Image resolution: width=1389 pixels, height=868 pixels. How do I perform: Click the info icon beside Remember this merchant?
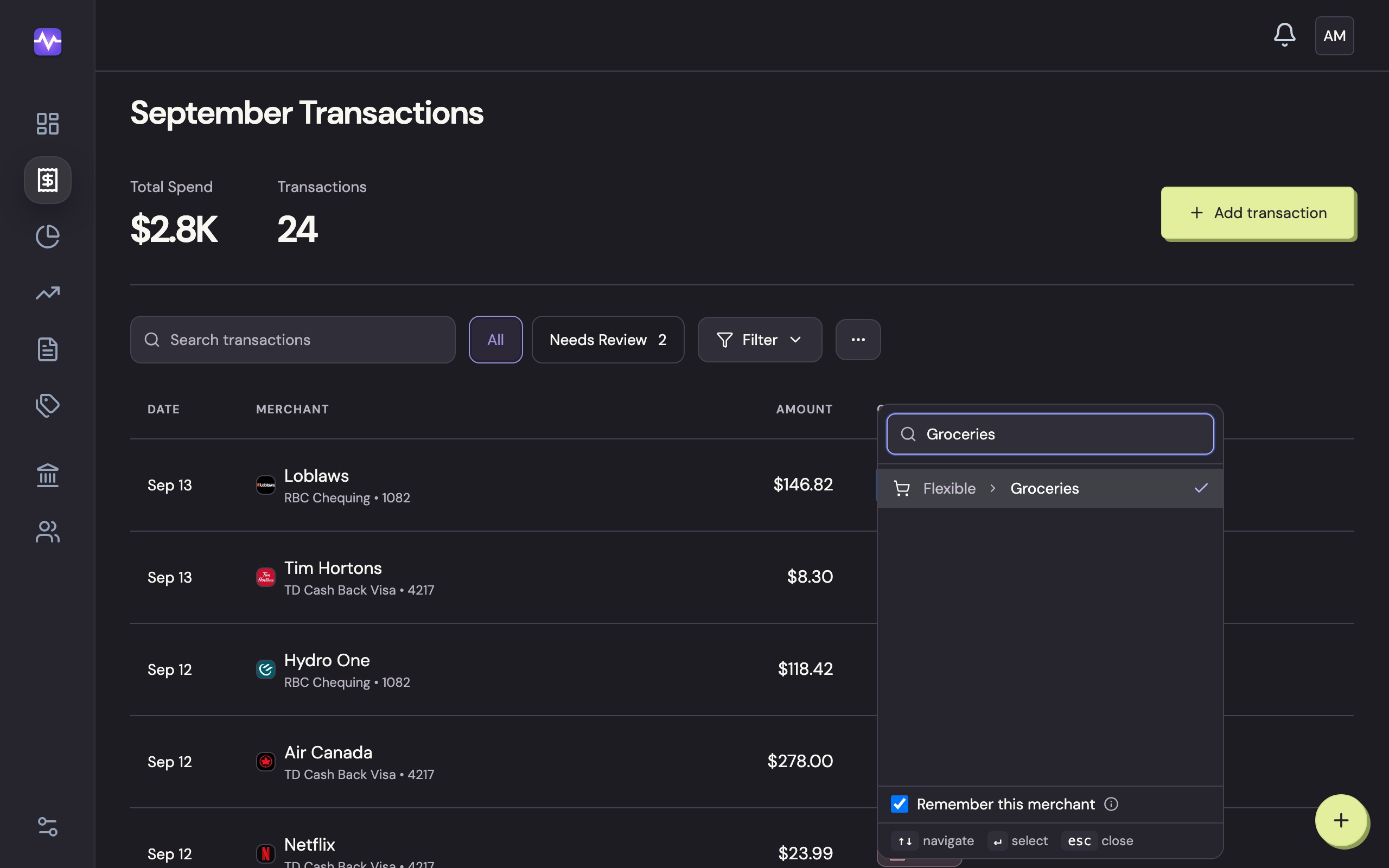pyautogui.click(x=1111, y=805)
